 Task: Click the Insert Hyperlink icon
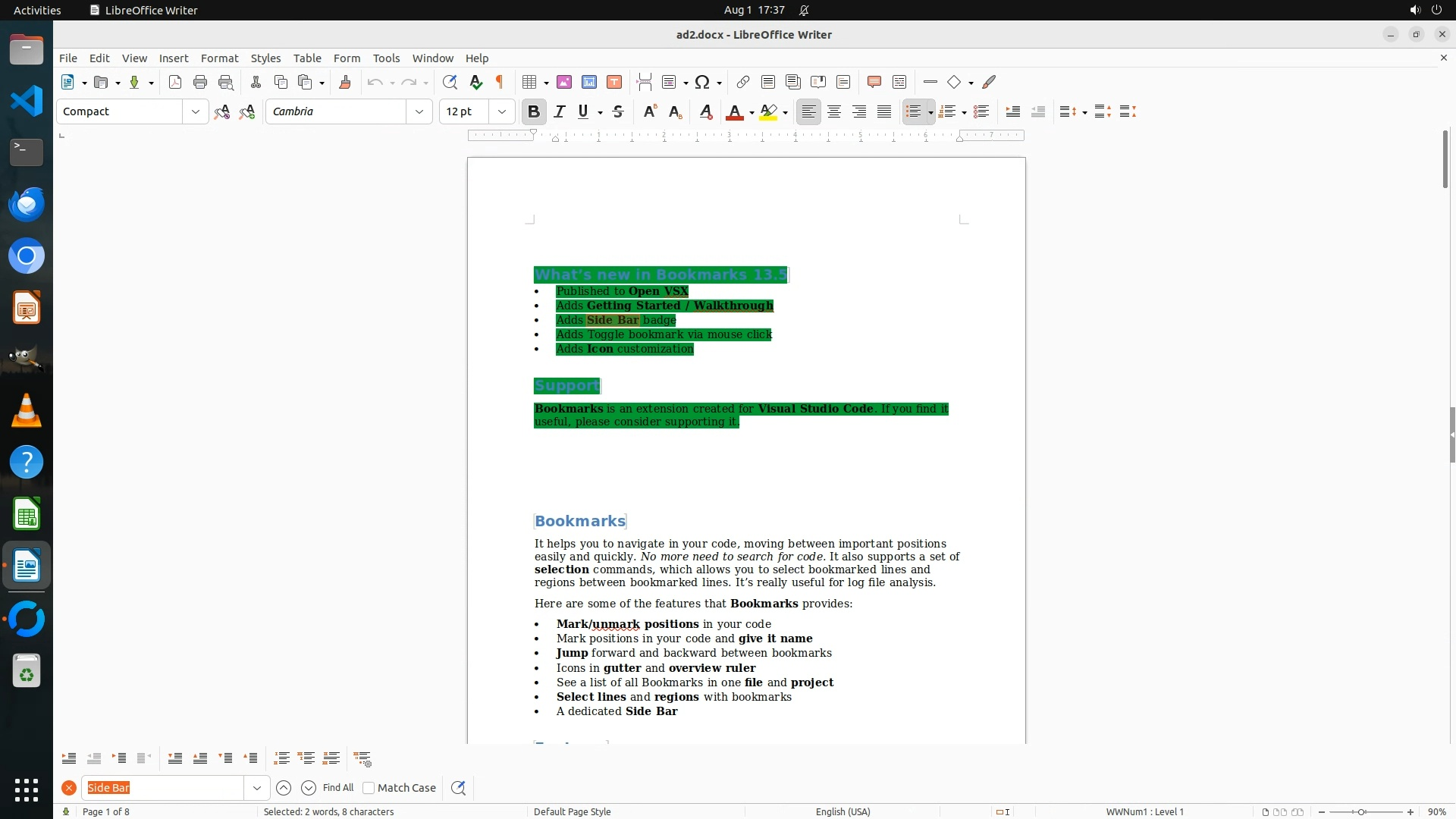pos(743,82)
